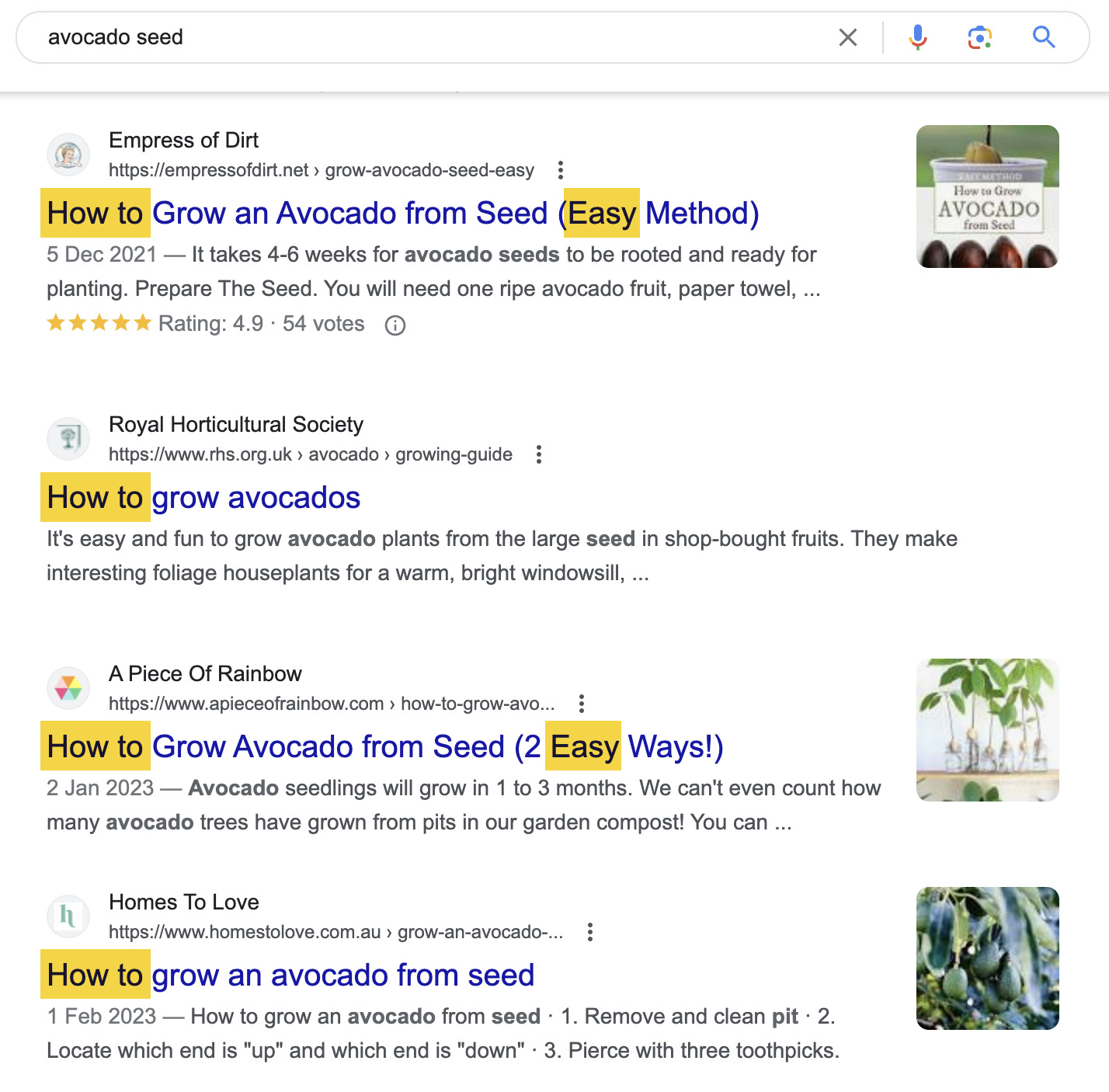Screen dimensions: 1109x1092
Task: Visit 'How to grow an avocado from seed' article
Action: click(290, 975)
